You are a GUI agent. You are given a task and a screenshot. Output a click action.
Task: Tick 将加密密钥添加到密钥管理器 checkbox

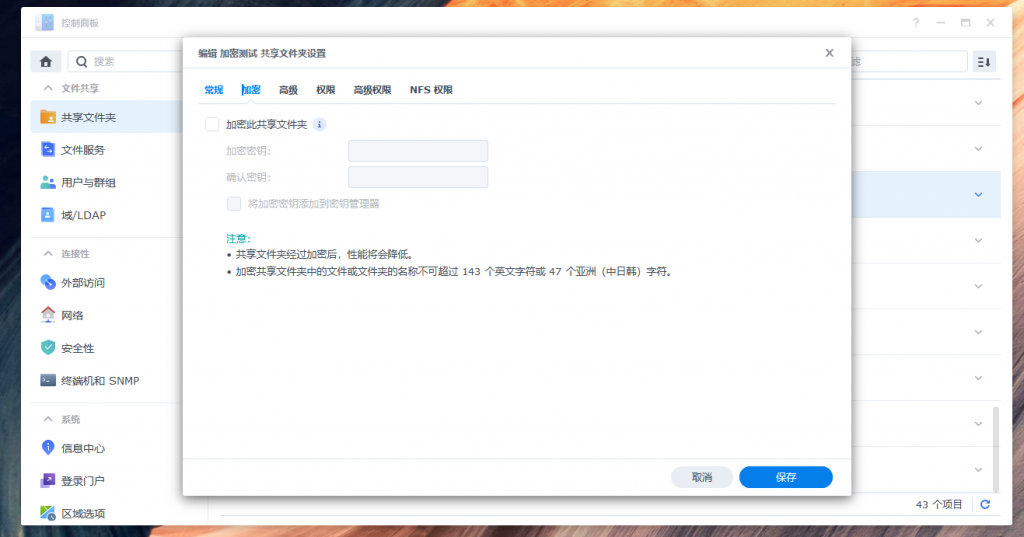pyautogui.click(x=234, y=203)
